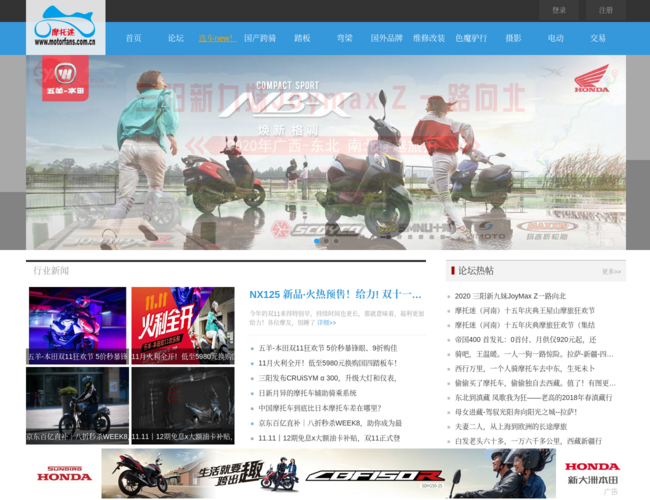Screen dimensions: 650x500
Task: Select the third carousel dot
Action: click(336, 241)
